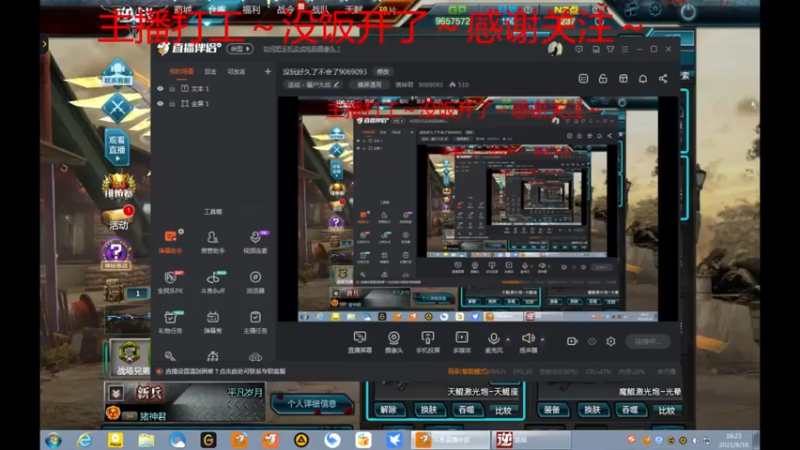This screenshot has width=800, height=450.
Task: Click the game's 观看直播 side icon
Action: pos(117,147)
